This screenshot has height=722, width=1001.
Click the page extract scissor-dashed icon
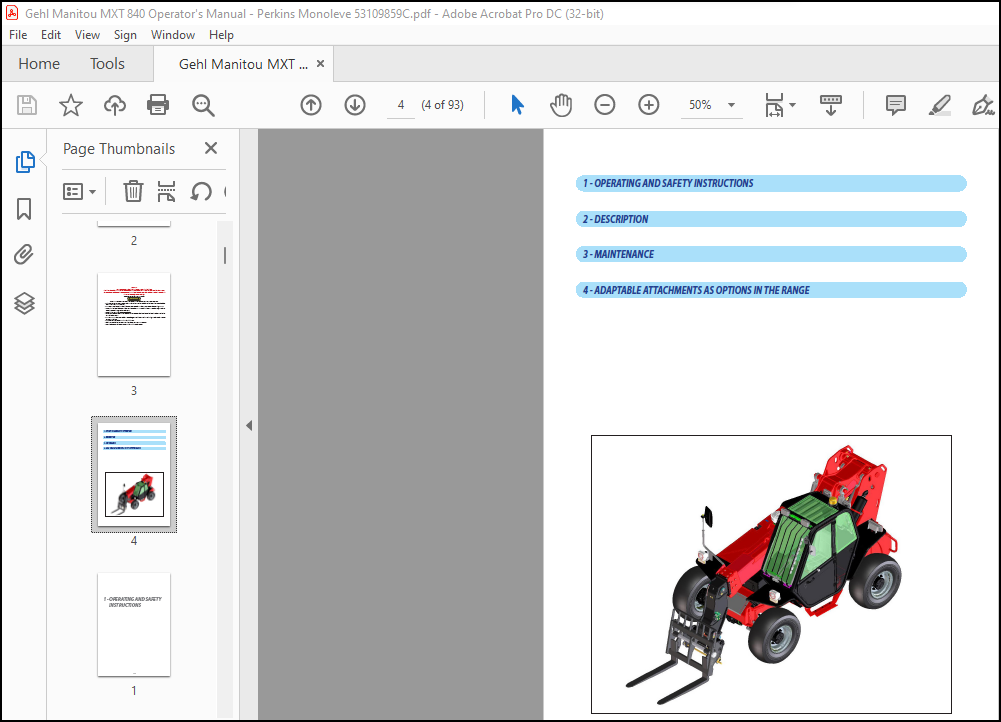click(166, 191)
